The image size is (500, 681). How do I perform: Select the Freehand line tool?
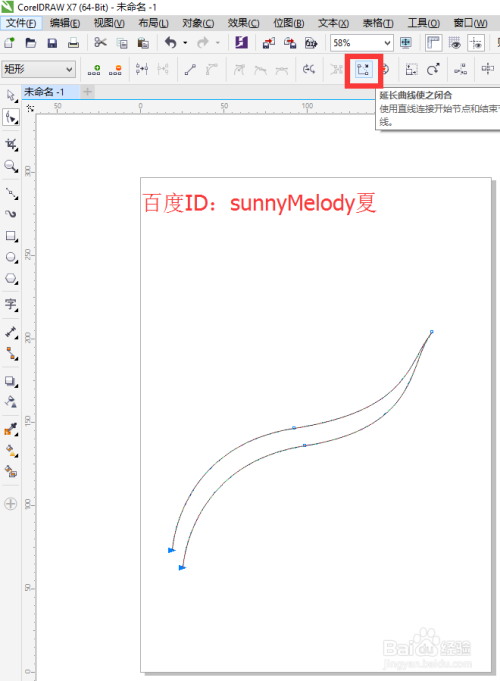[11, 193]
